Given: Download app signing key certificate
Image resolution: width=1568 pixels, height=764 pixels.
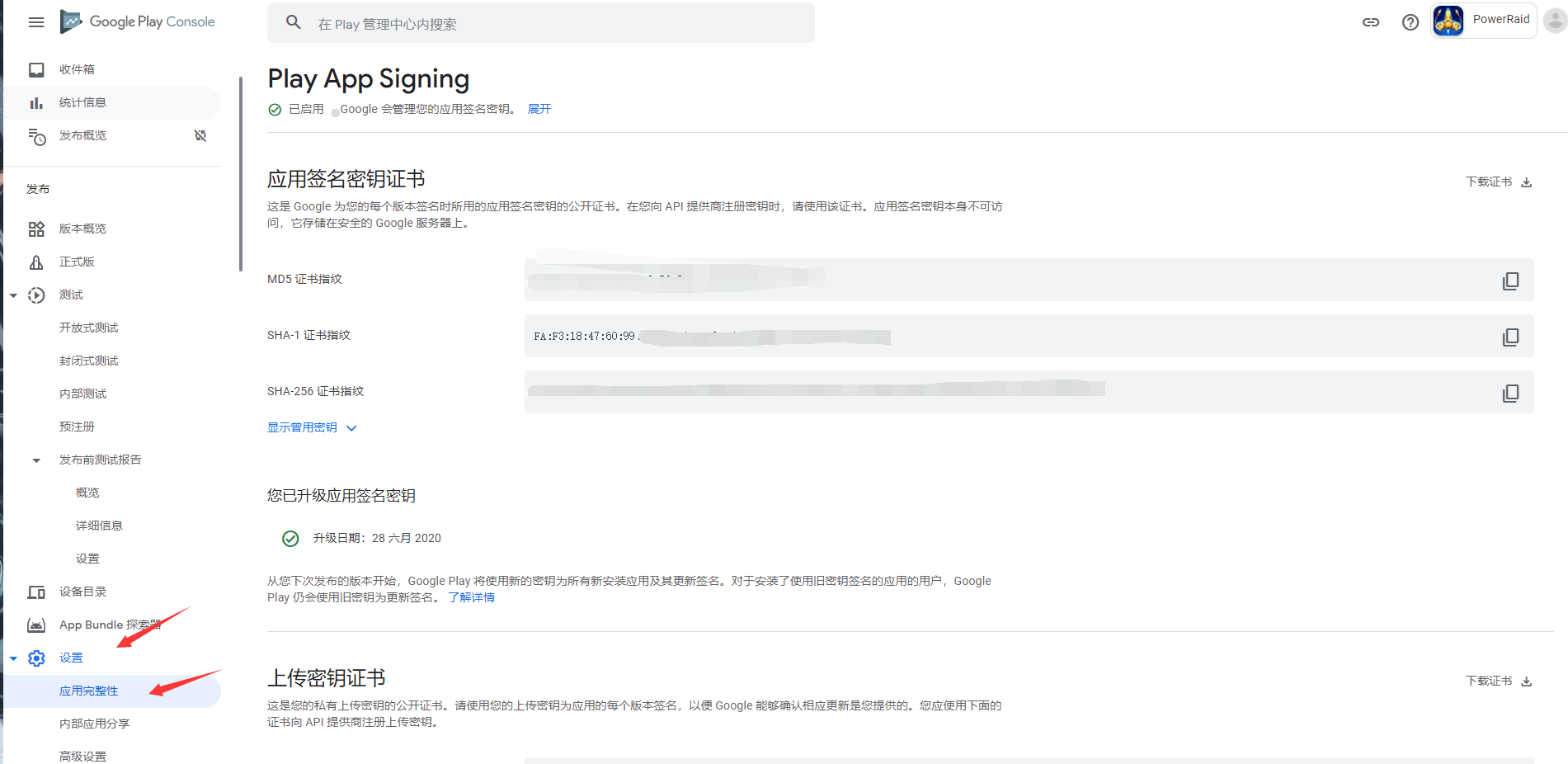Looking at the screenshot, I should click(1499, 182).
